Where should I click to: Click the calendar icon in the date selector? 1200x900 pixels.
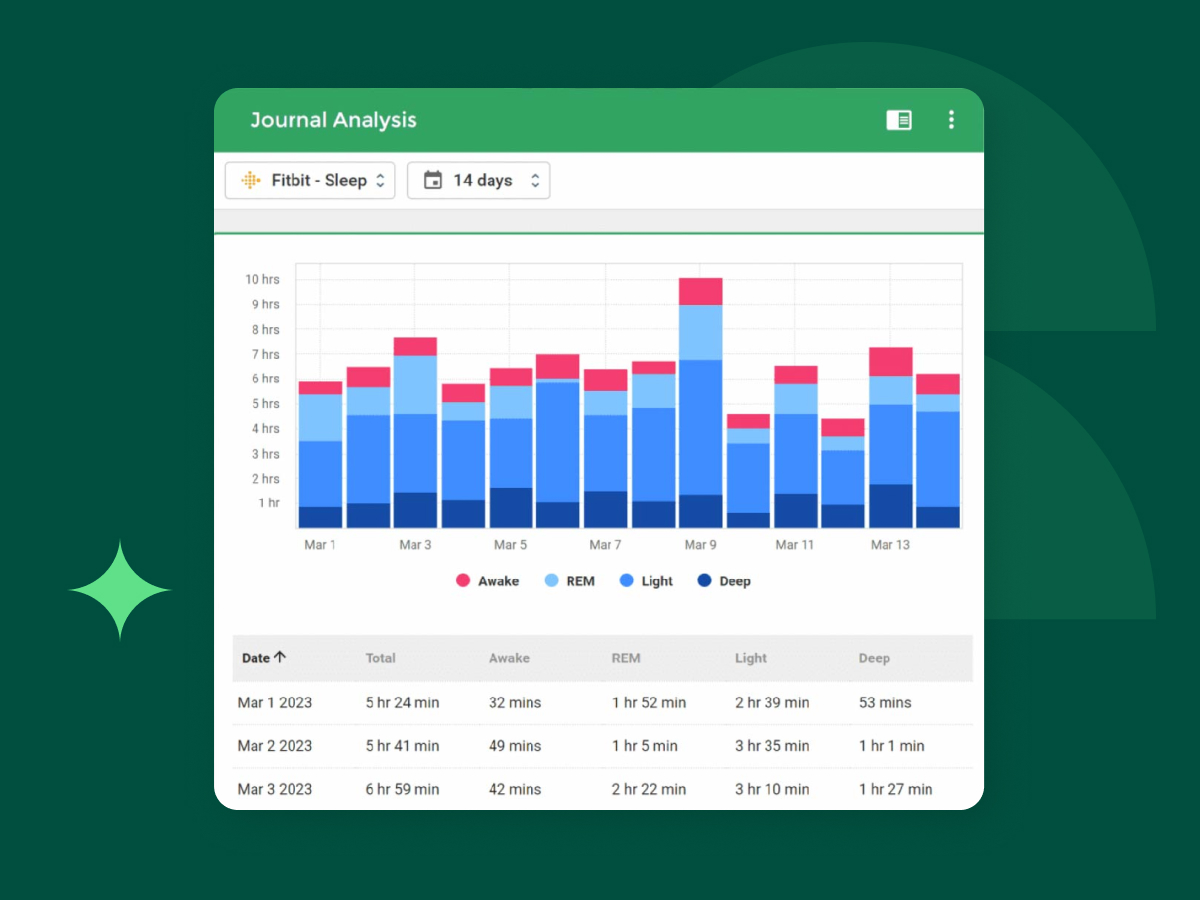(434, 180)
